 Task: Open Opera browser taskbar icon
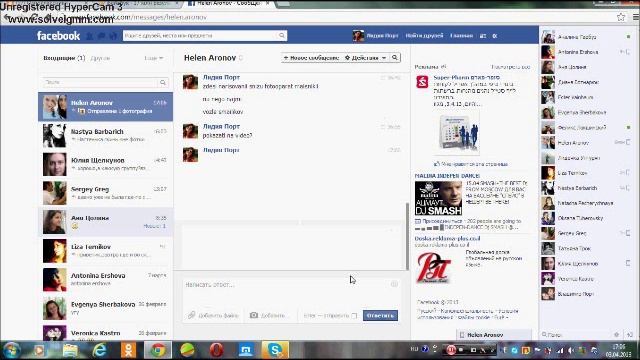[x=216, y=350]
